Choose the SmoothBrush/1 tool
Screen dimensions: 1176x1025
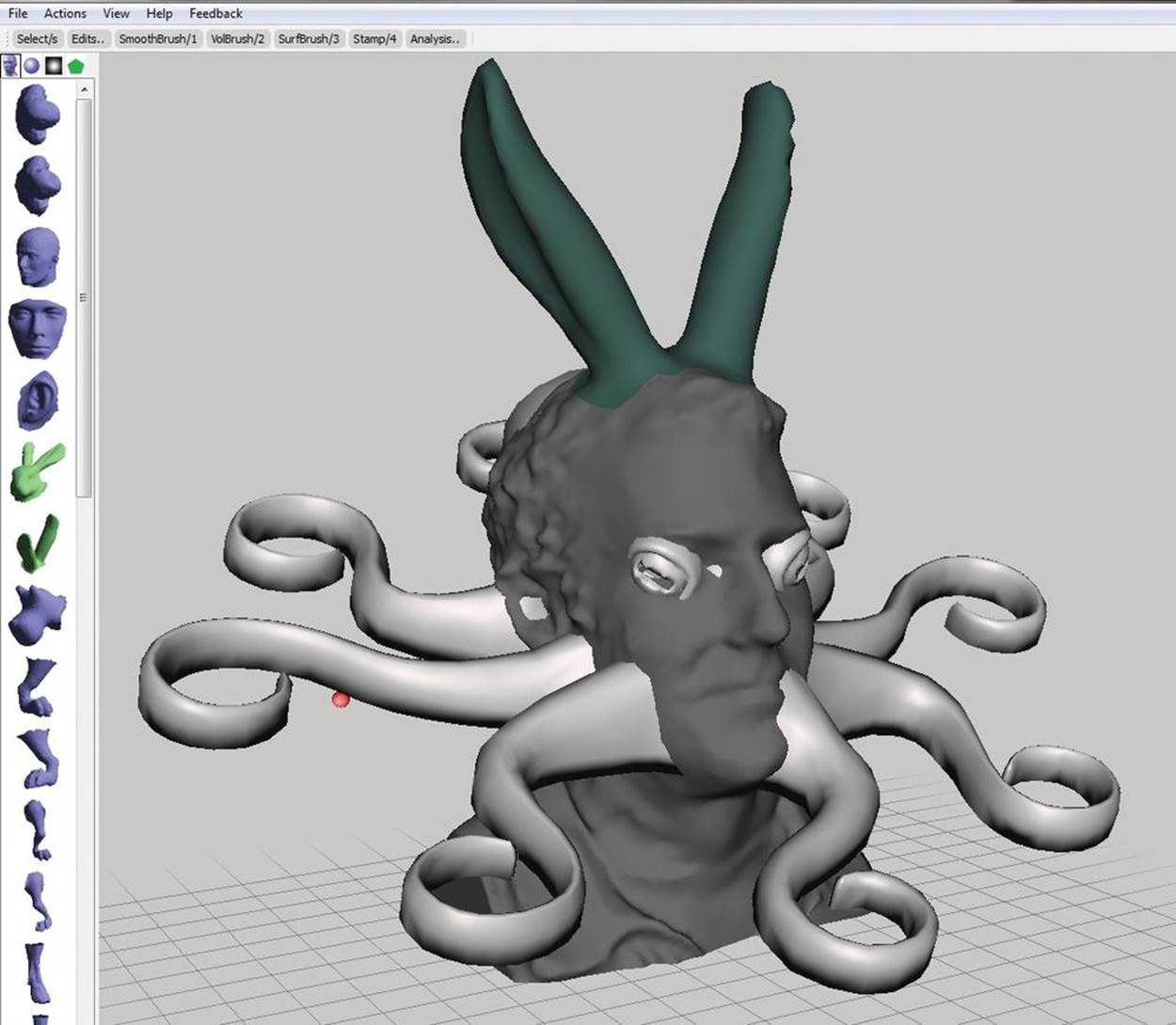pos(157,39)
